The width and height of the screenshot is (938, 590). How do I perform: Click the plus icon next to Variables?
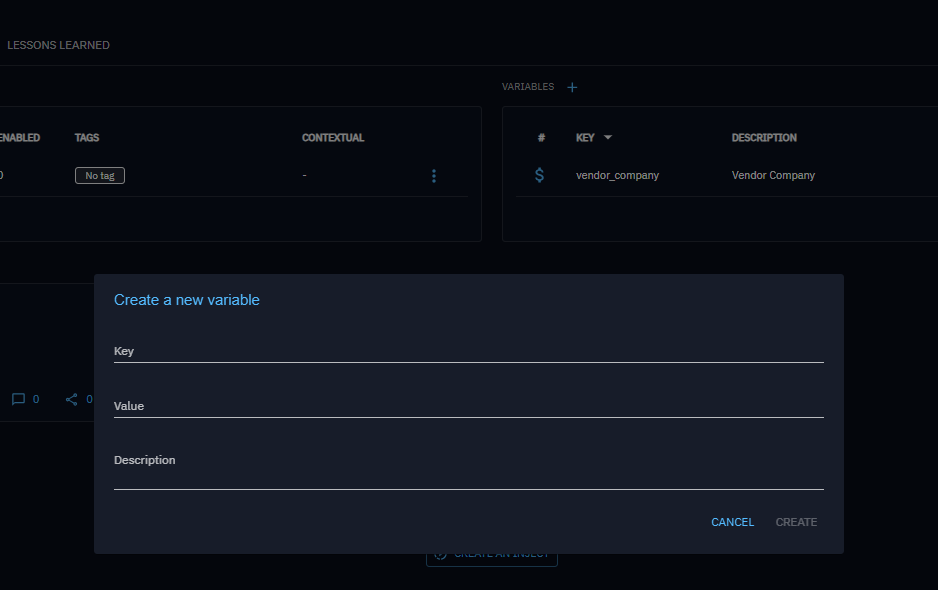[x=572, y=87]
